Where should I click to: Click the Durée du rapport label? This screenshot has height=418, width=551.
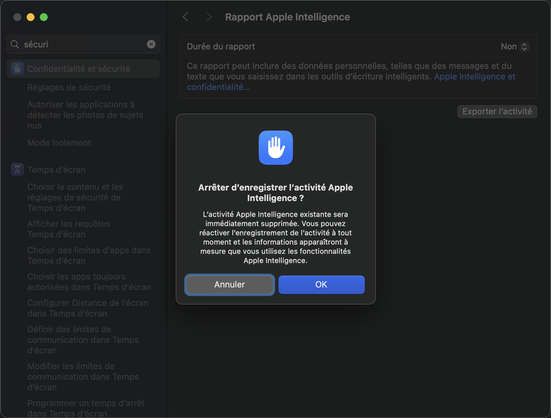point(221,47)
